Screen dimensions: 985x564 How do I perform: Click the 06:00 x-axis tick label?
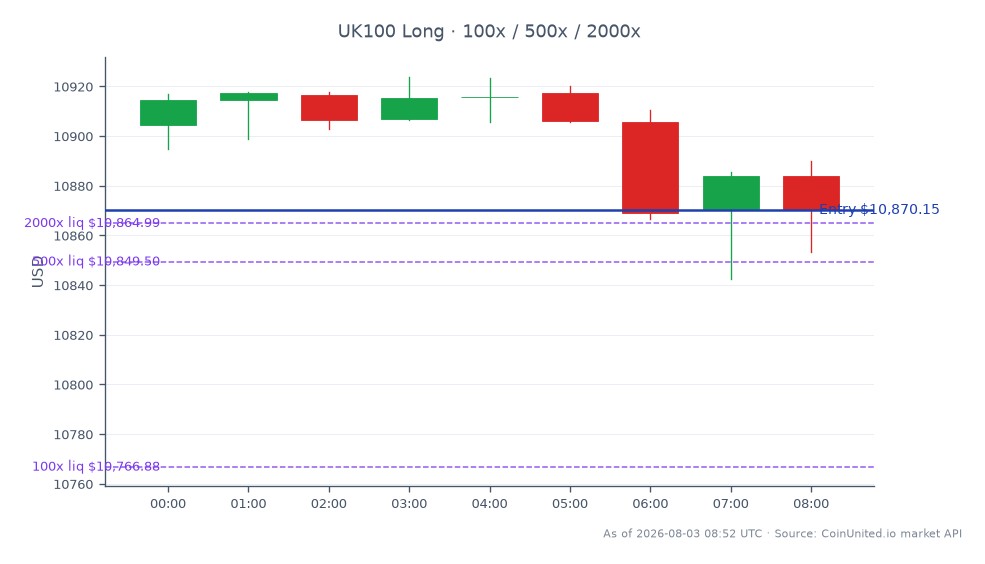click(650, 504)
